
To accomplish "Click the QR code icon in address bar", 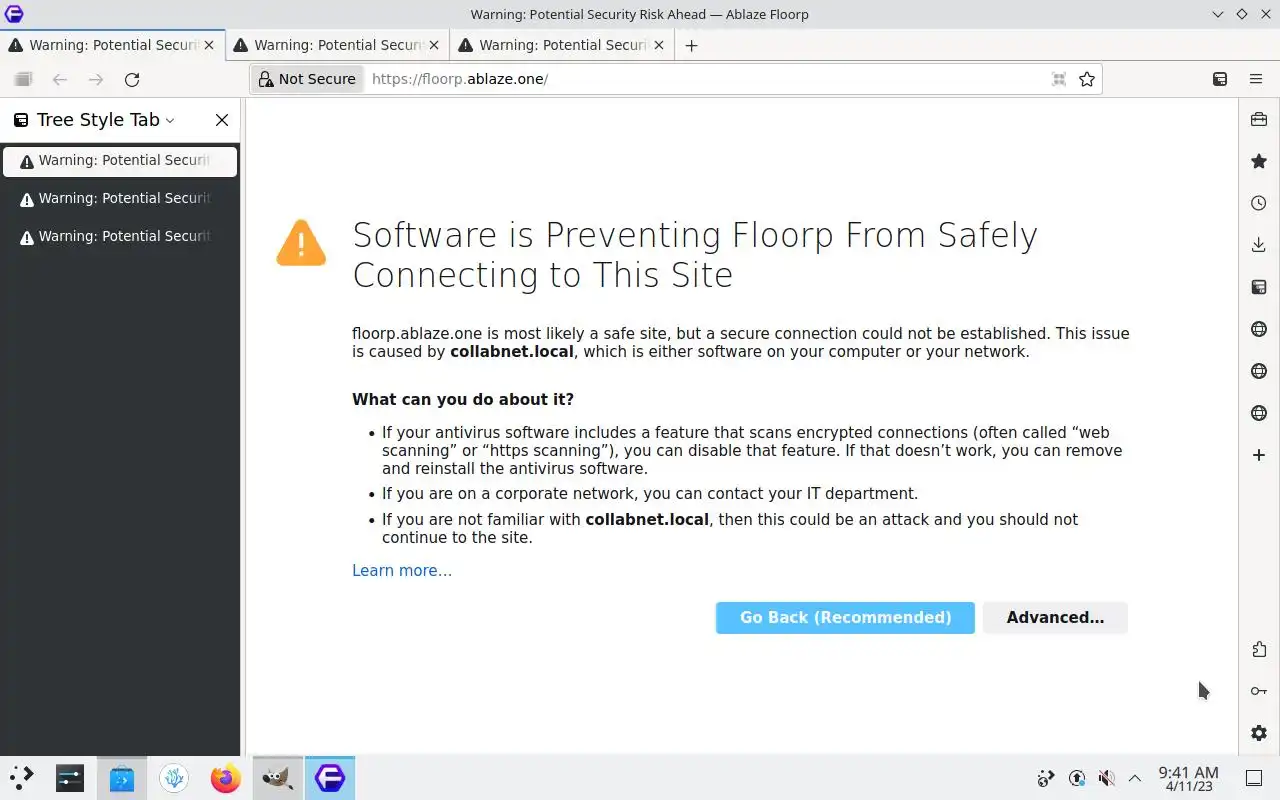I will (x=1059, y=79).
